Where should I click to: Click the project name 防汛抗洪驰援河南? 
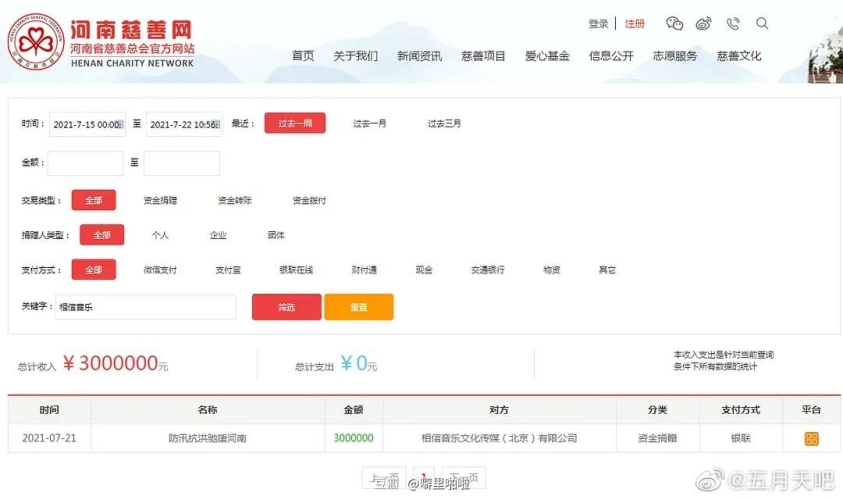[x=208, y=438]
